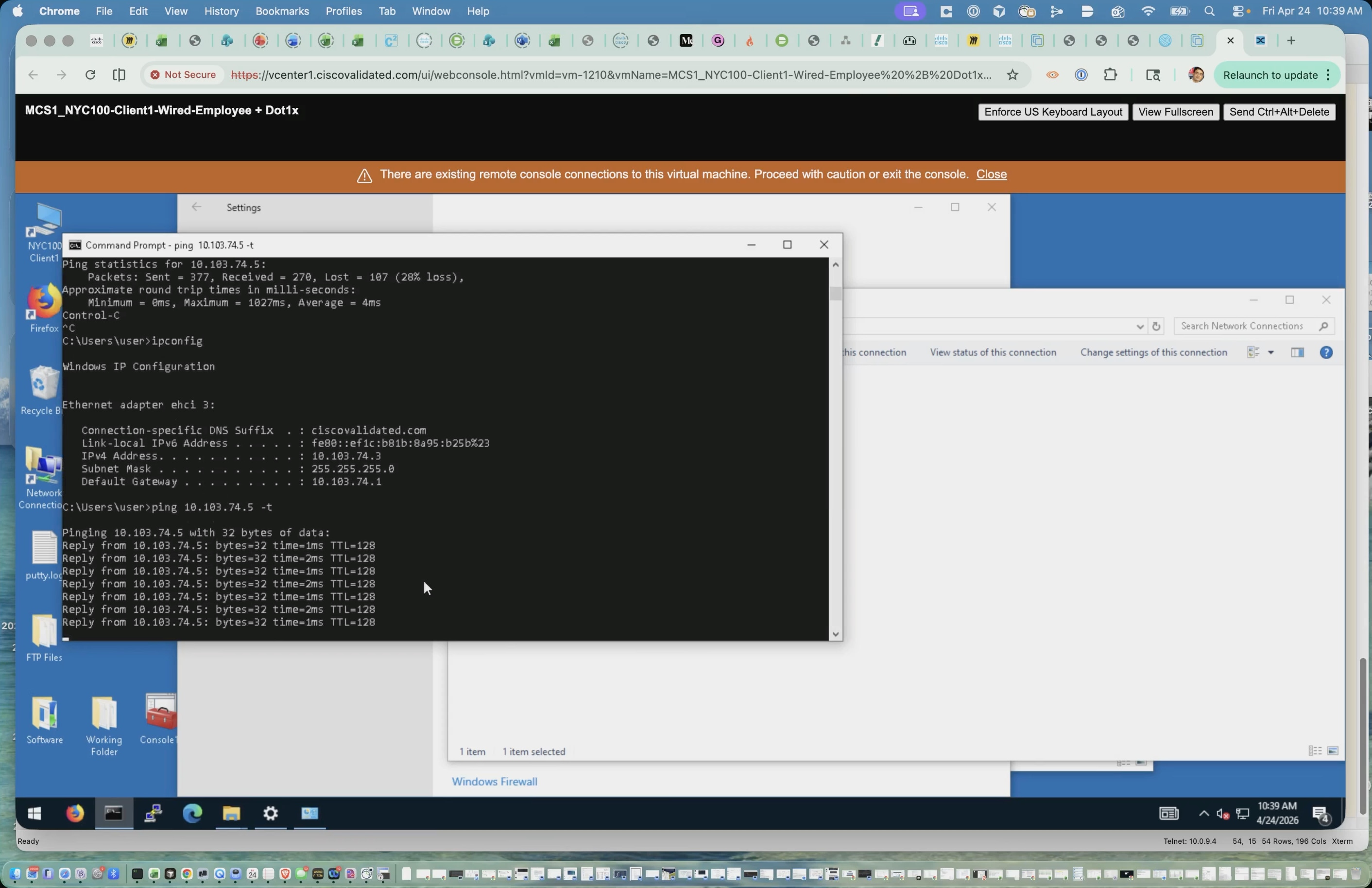The width and height of the screenshot is (1372, 888).
Task: Open the History menu in the menu bar
Action: coord(221,11)
